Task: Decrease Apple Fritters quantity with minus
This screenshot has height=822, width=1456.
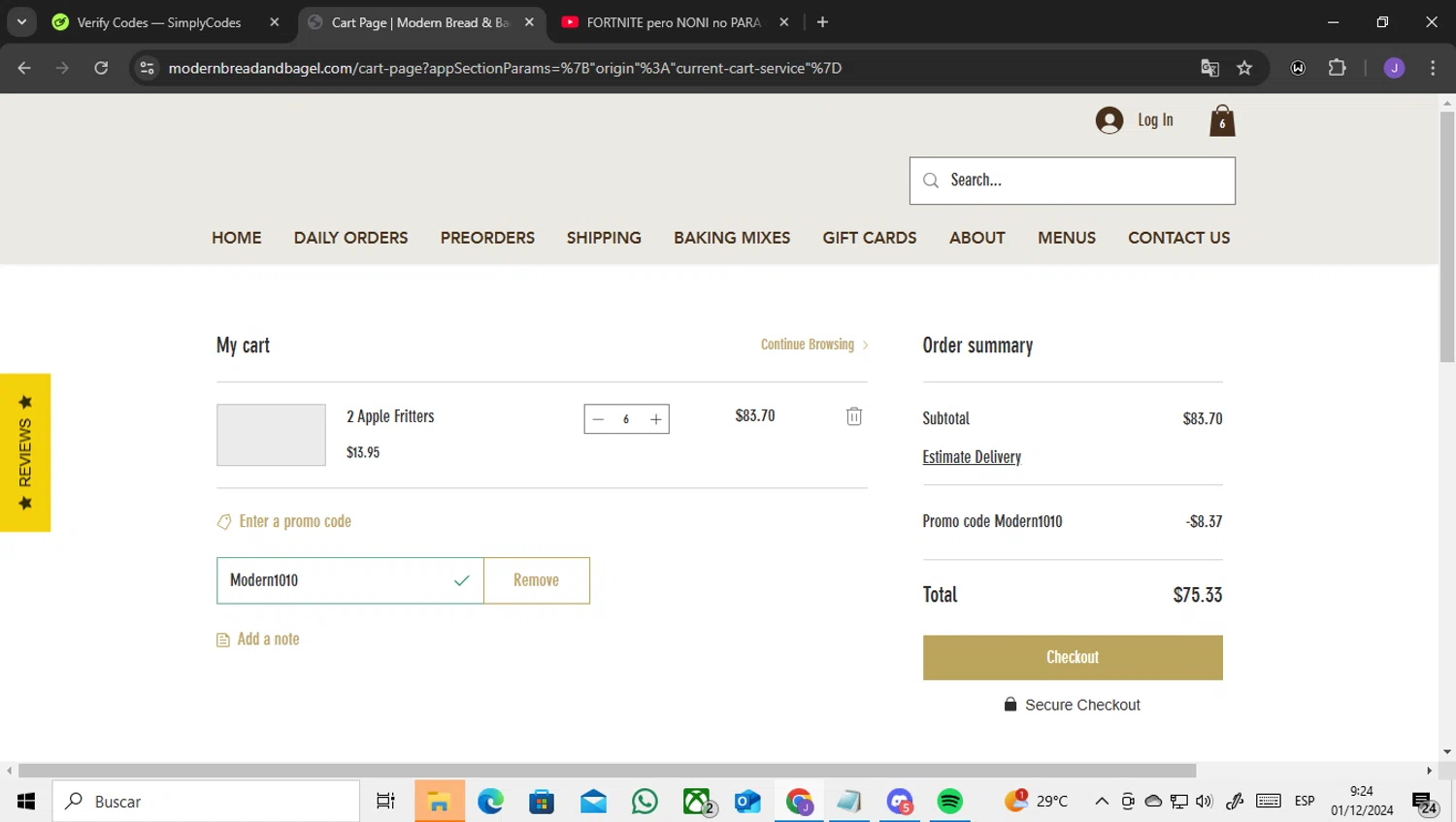Action: click(x=598, y=419)
